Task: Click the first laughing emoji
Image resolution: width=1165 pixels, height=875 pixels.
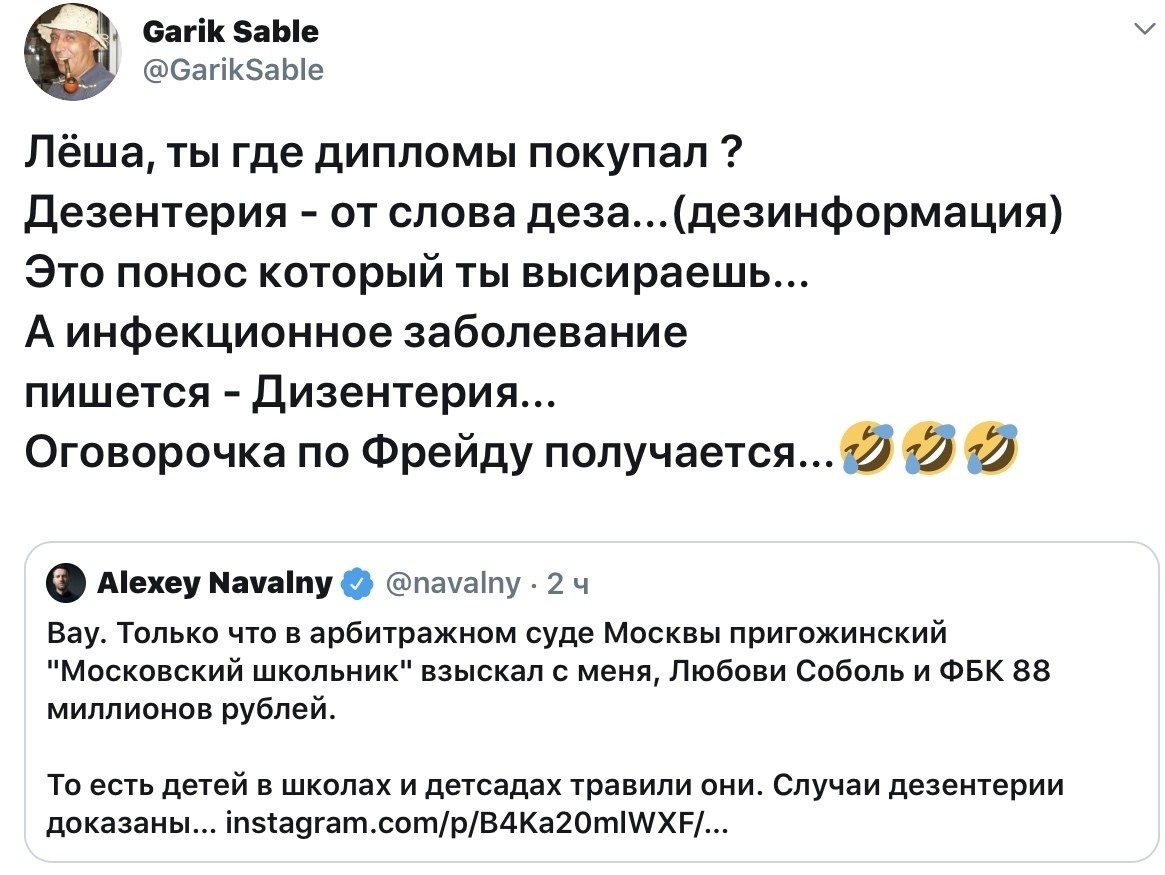Action: (865, 447)
